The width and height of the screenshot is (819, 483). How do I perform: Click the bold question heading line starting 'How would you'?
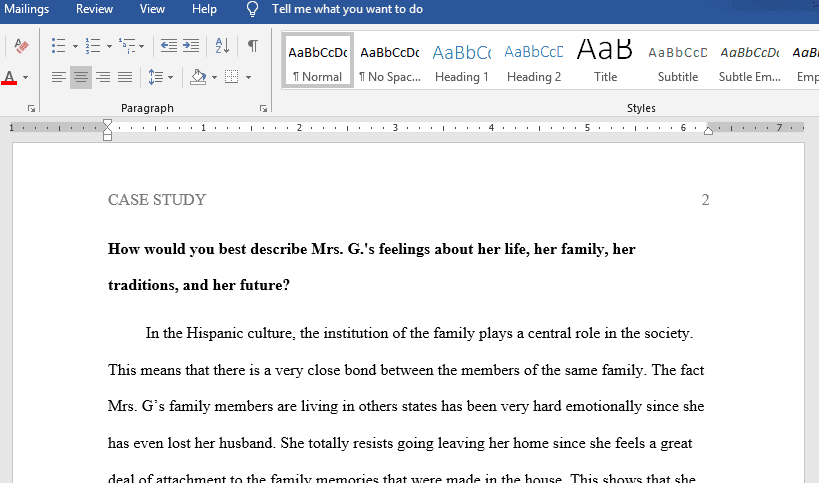371,249
